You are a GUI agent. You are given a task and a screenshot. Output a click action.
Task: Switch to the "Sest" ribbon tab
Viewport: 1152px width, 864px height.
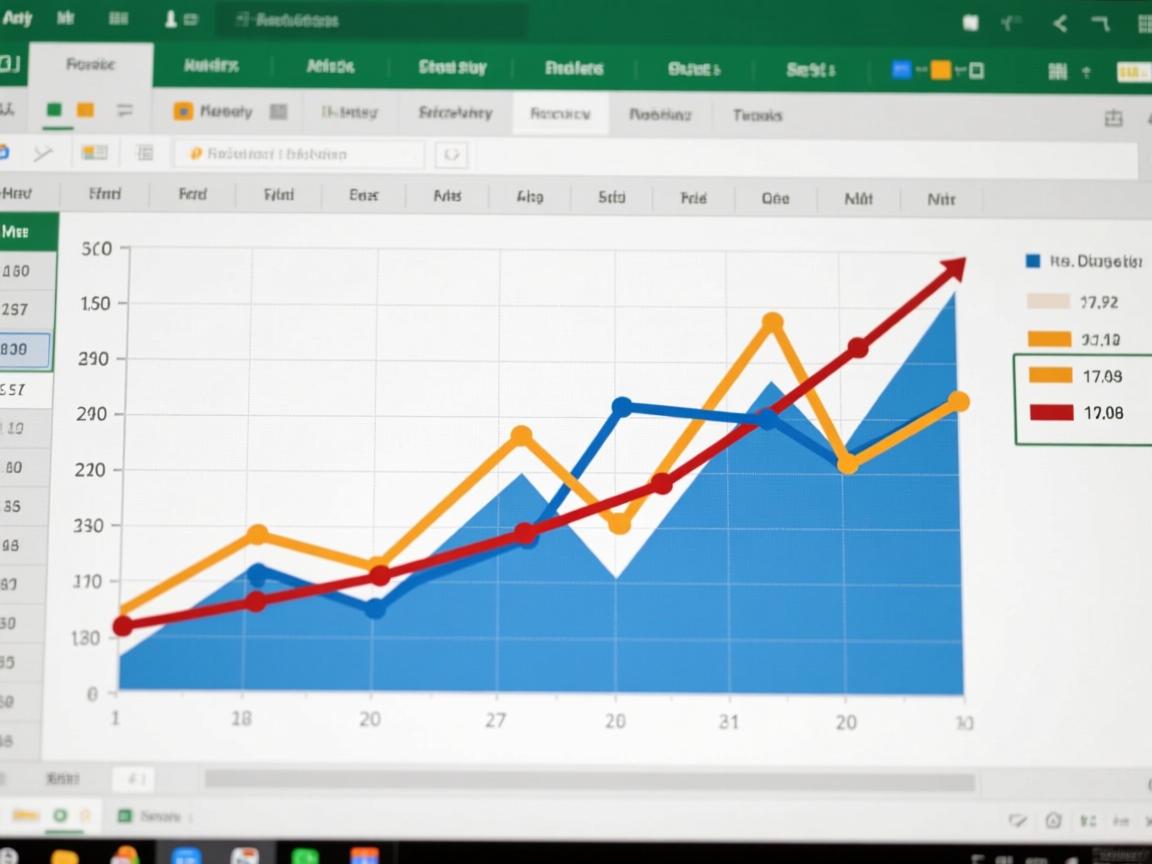[x=809, y=69]
